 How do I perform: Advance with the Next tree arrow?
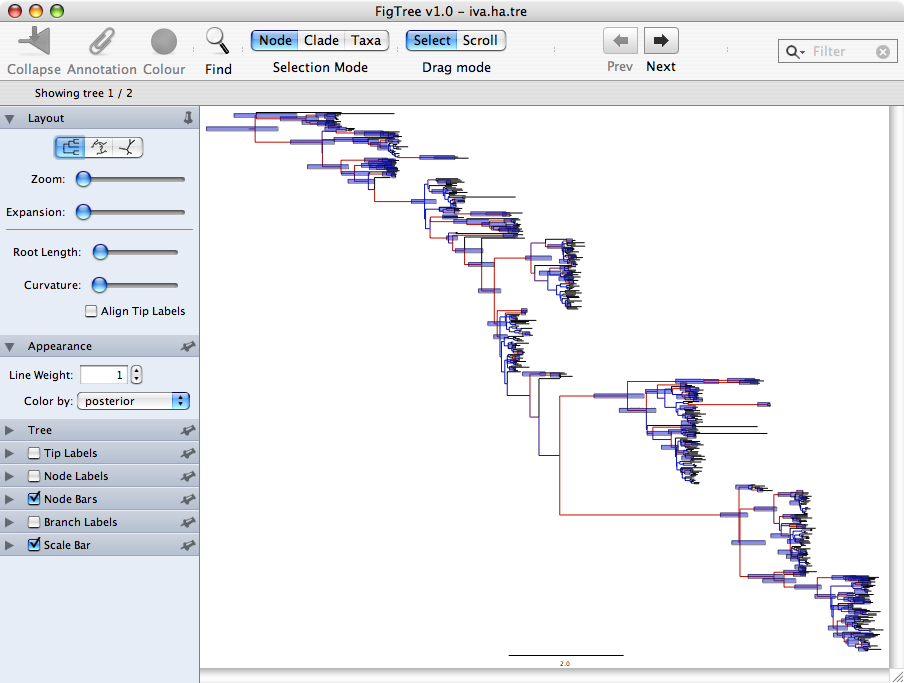pos(661,41)
